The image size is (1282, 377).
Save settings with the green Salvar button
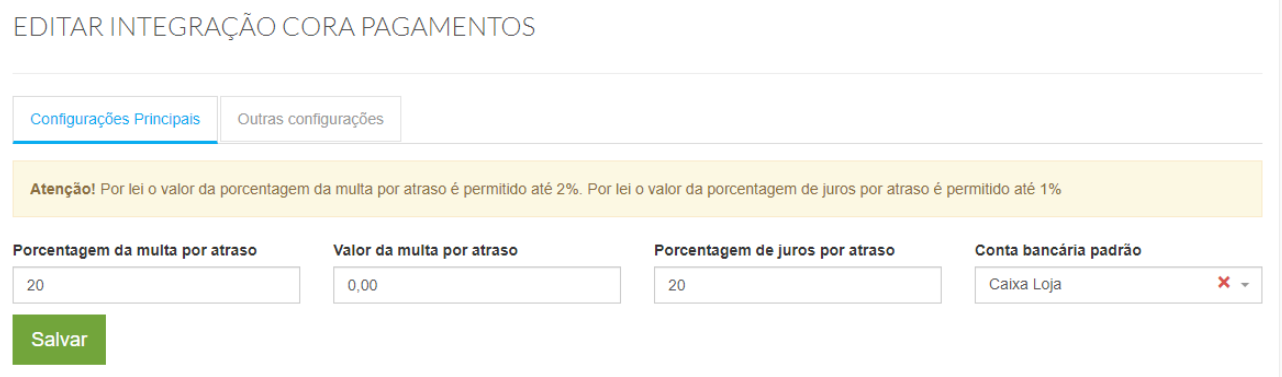tap(59, 340)
